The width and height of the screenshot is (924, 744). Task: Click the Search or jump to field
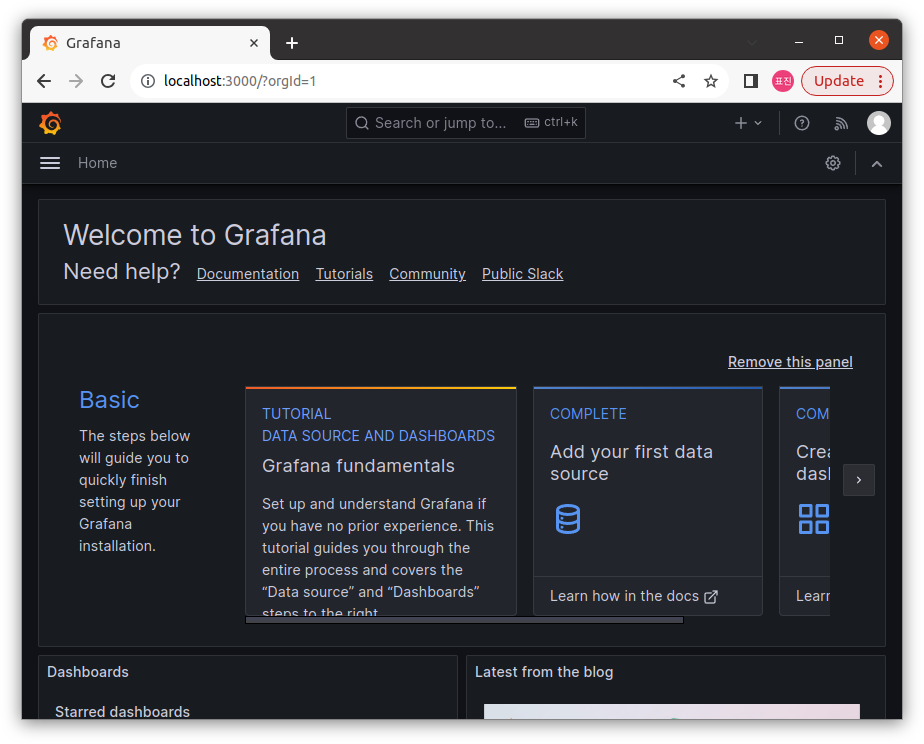point(466,123)
